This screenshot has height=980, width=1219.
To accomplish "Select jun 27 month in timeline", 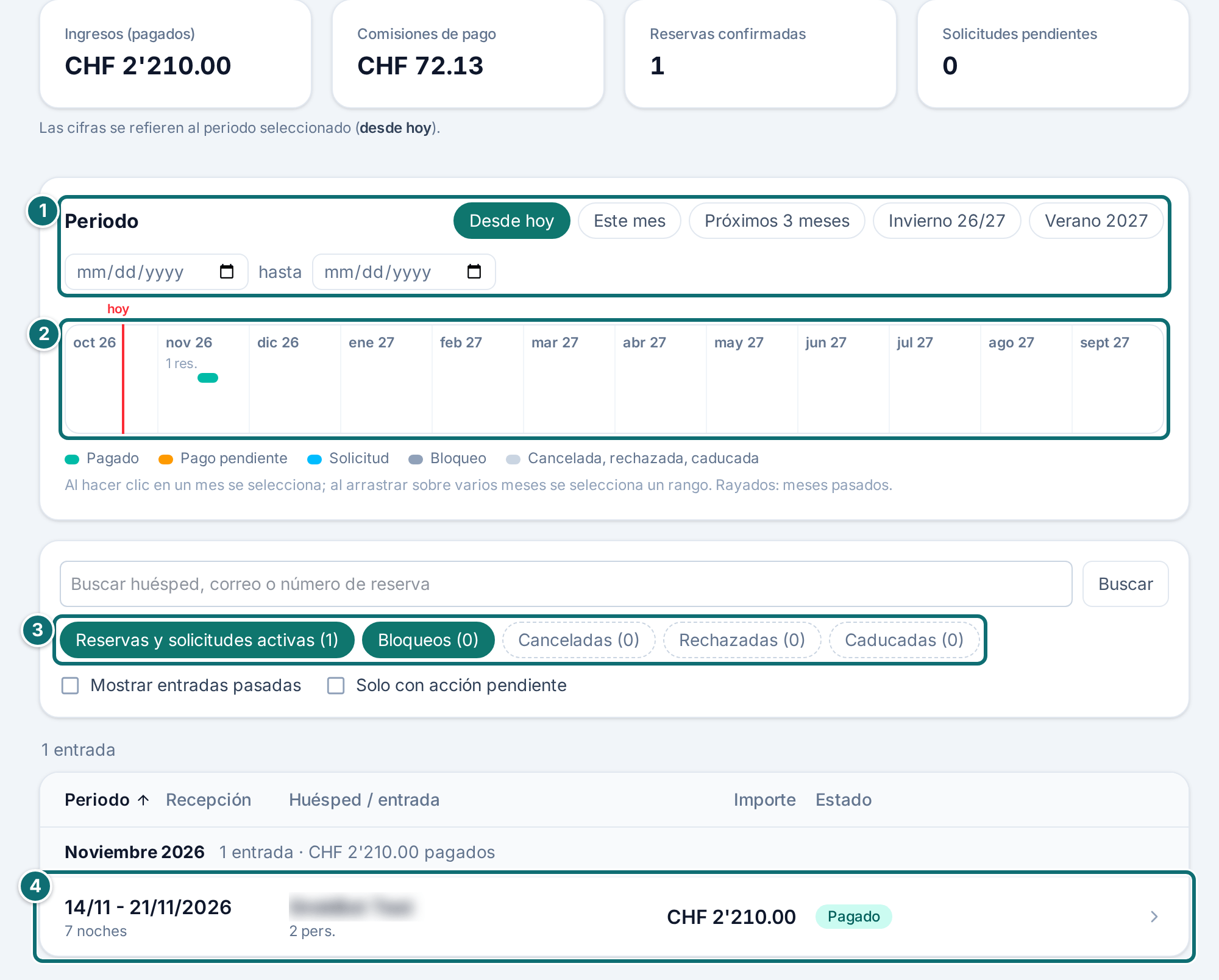I will tap(844, 379).
